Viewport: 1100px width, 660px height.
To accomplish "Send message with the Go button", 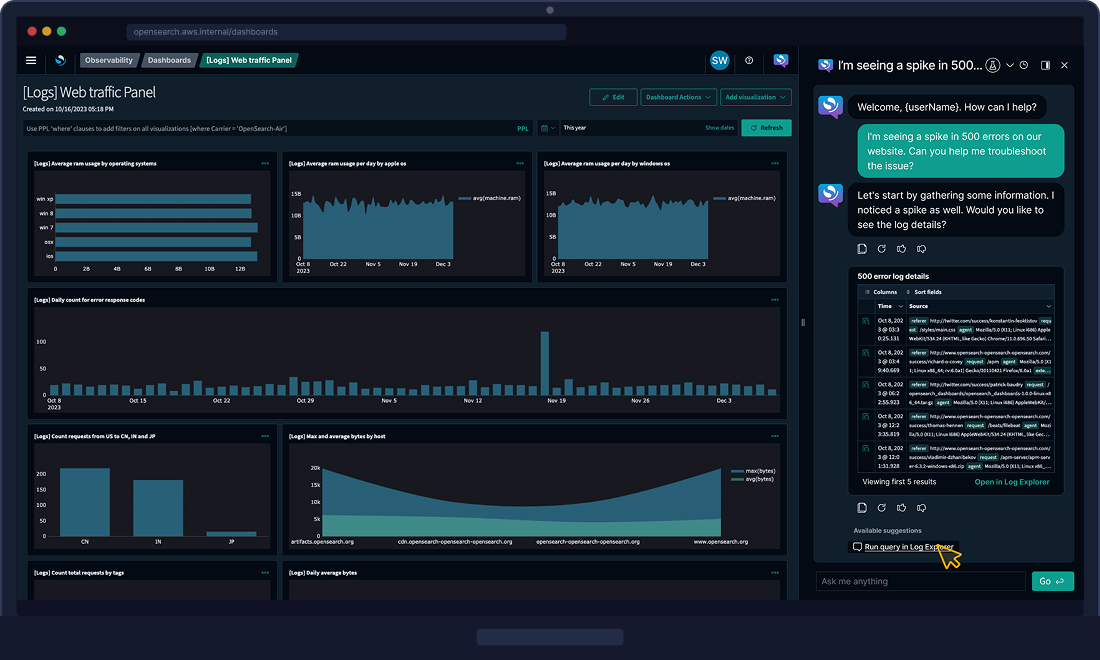I will coord(1052,581).
